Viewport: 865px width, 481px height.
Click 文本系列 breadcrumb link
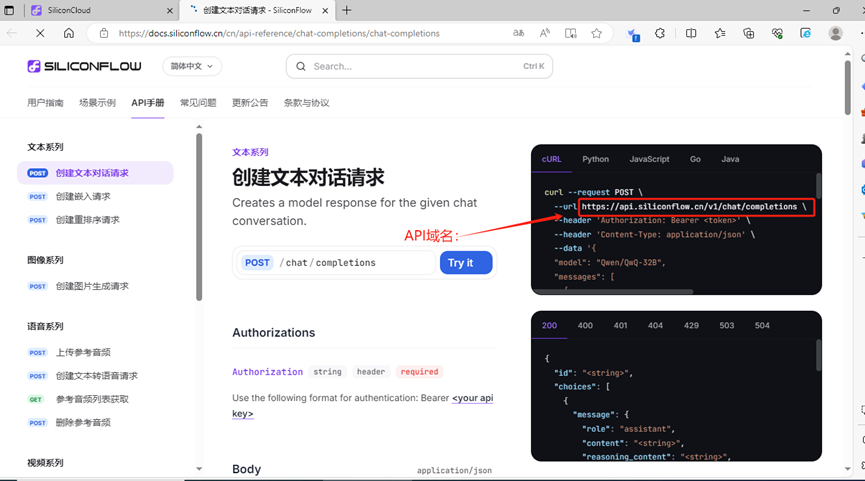(x=250, y=152)
